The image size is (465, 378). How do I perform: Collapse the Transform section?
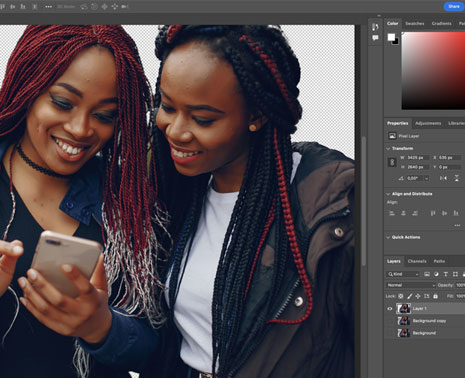click(x=388, y=149)
